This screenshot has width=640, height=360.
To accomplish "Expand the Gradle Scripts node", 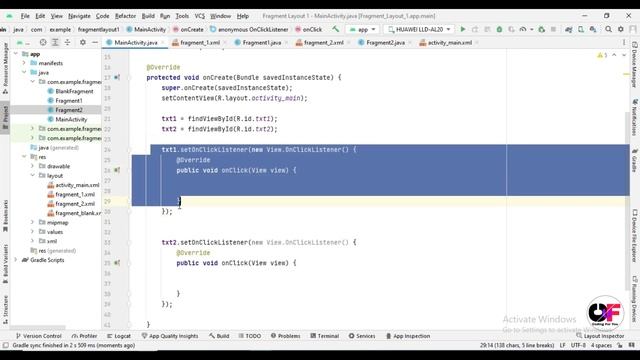I will click(16, 260).
